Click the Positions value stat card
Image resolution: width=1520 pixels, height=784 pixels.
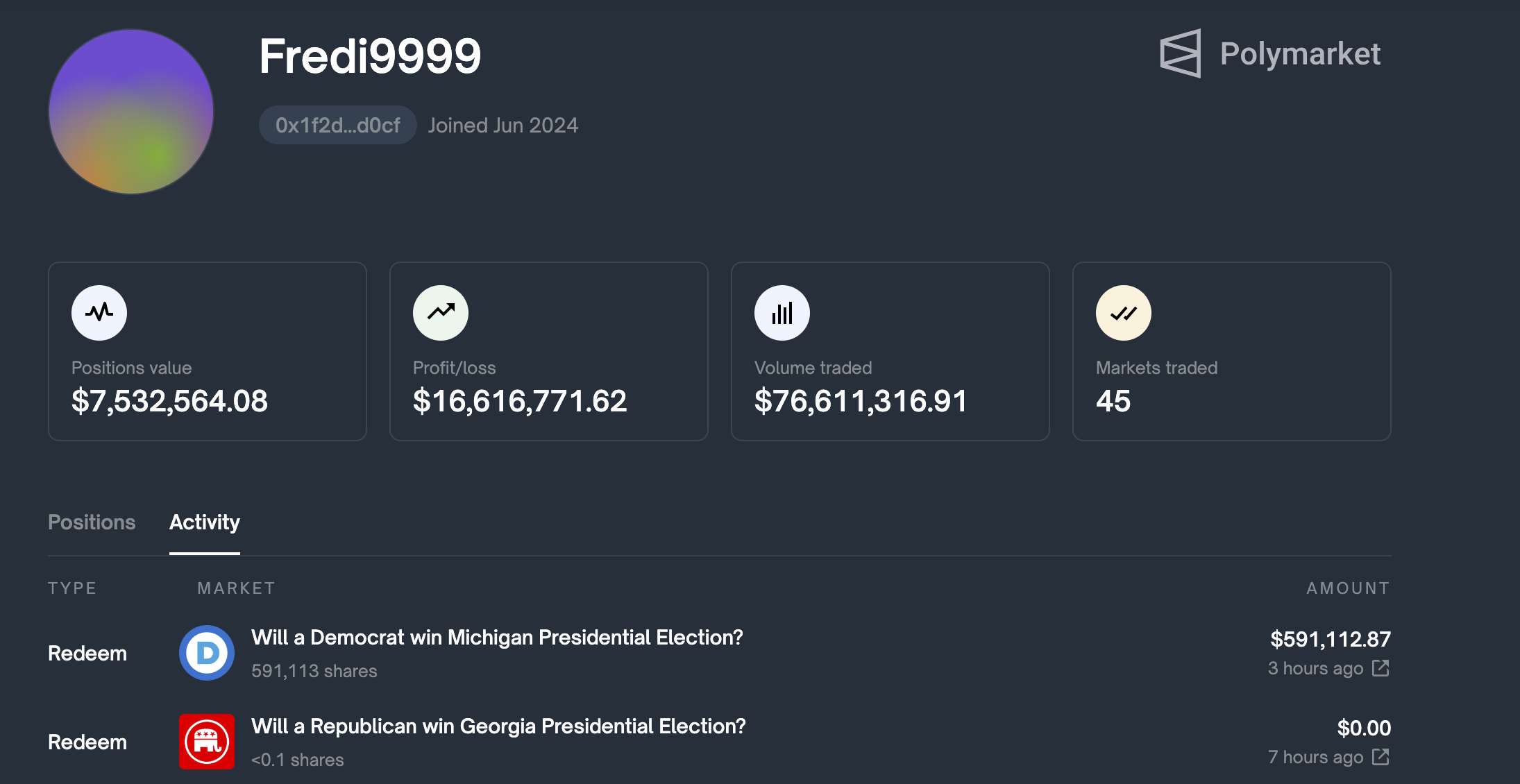(x=208, y=351)
